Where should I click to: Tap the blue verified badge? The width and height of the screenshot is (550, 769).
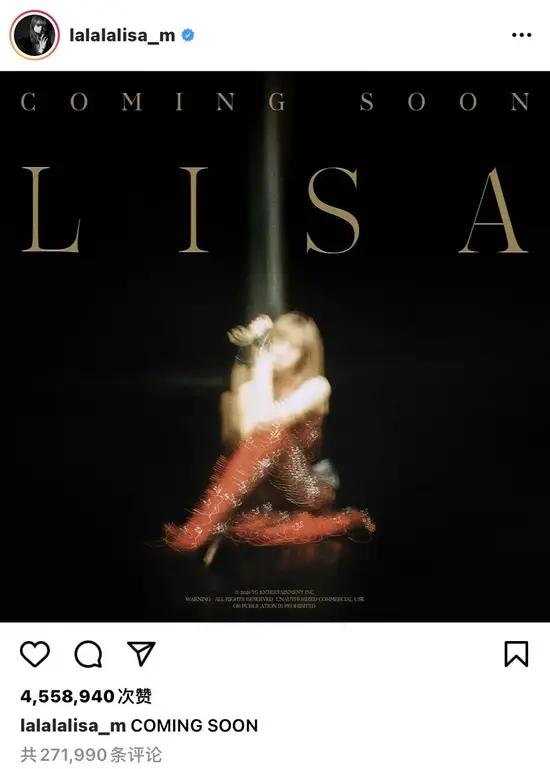[x=188, y=35]
